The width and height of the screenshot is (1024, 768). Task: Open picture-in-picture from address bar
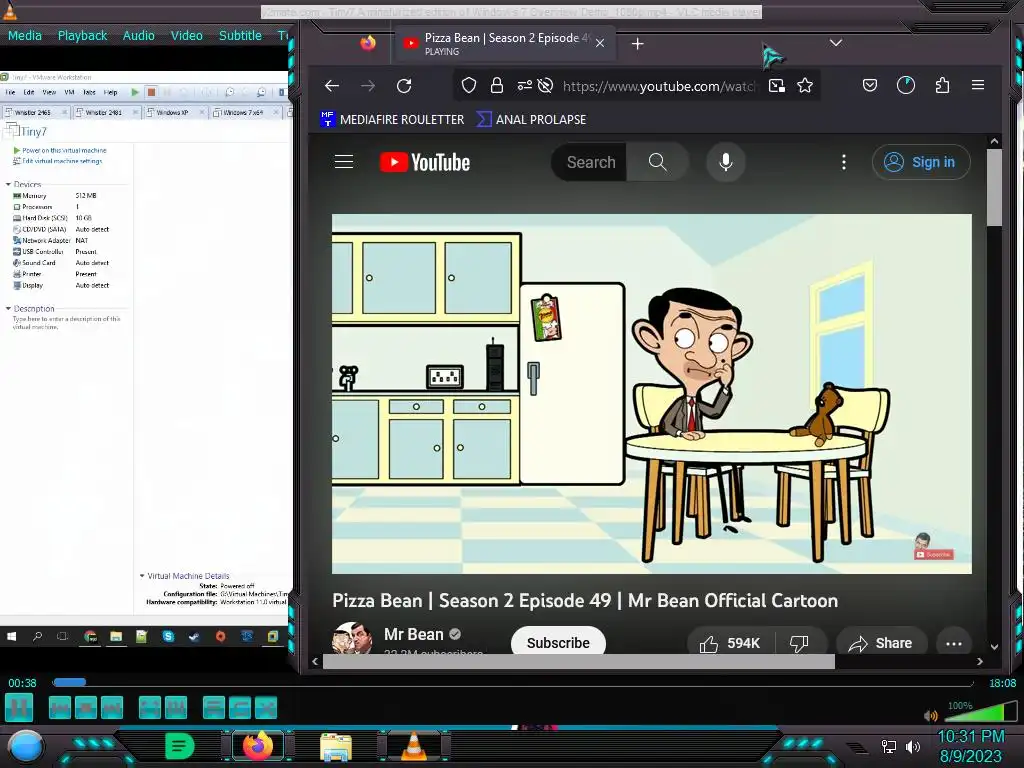click(776, 86)
